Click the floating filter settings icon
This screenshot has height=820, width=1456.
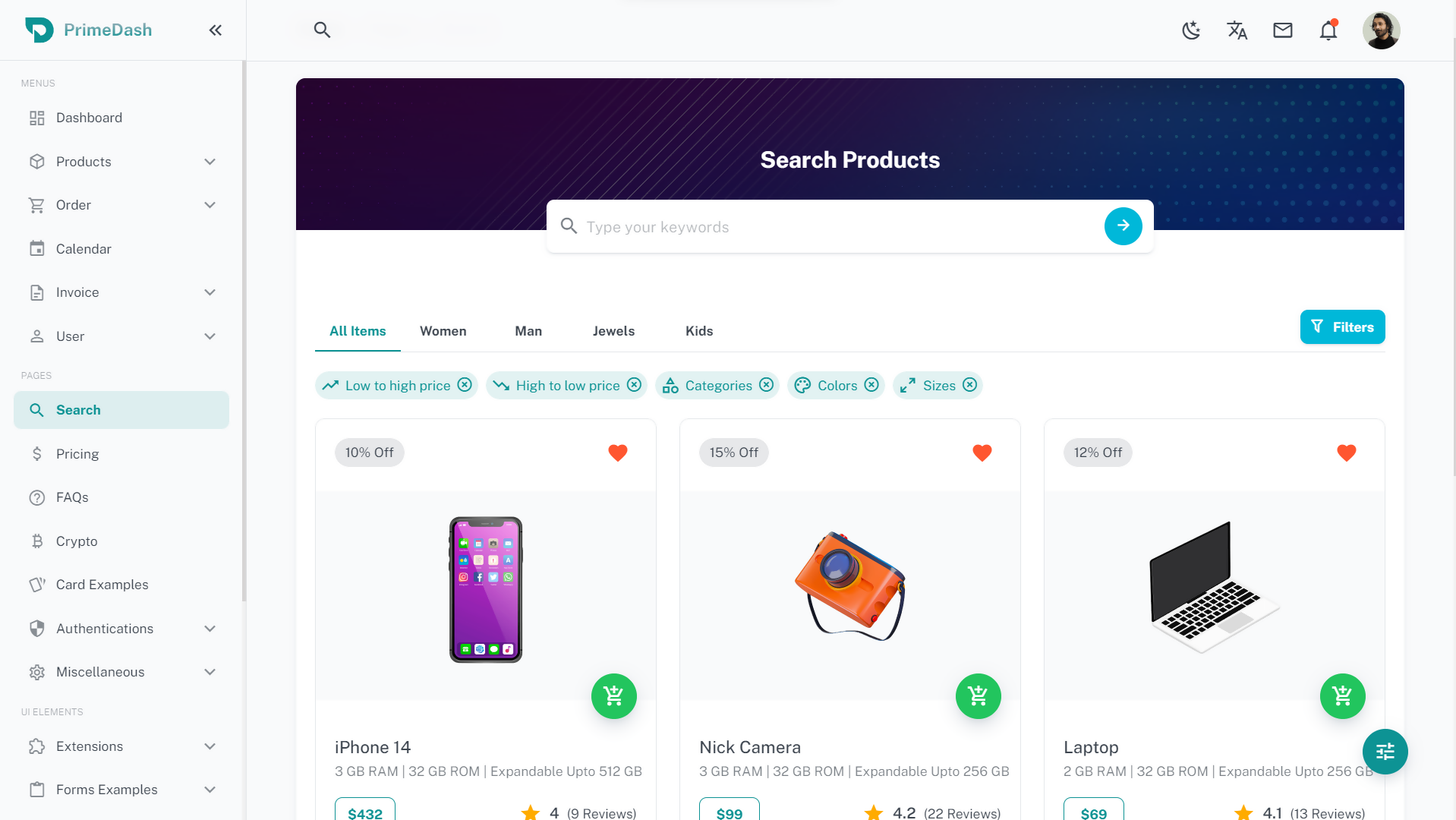(x=1385, y=752)
